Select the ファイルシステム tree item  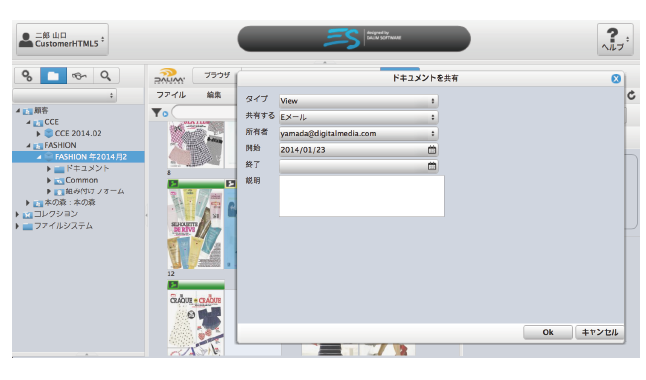(63, 225)
